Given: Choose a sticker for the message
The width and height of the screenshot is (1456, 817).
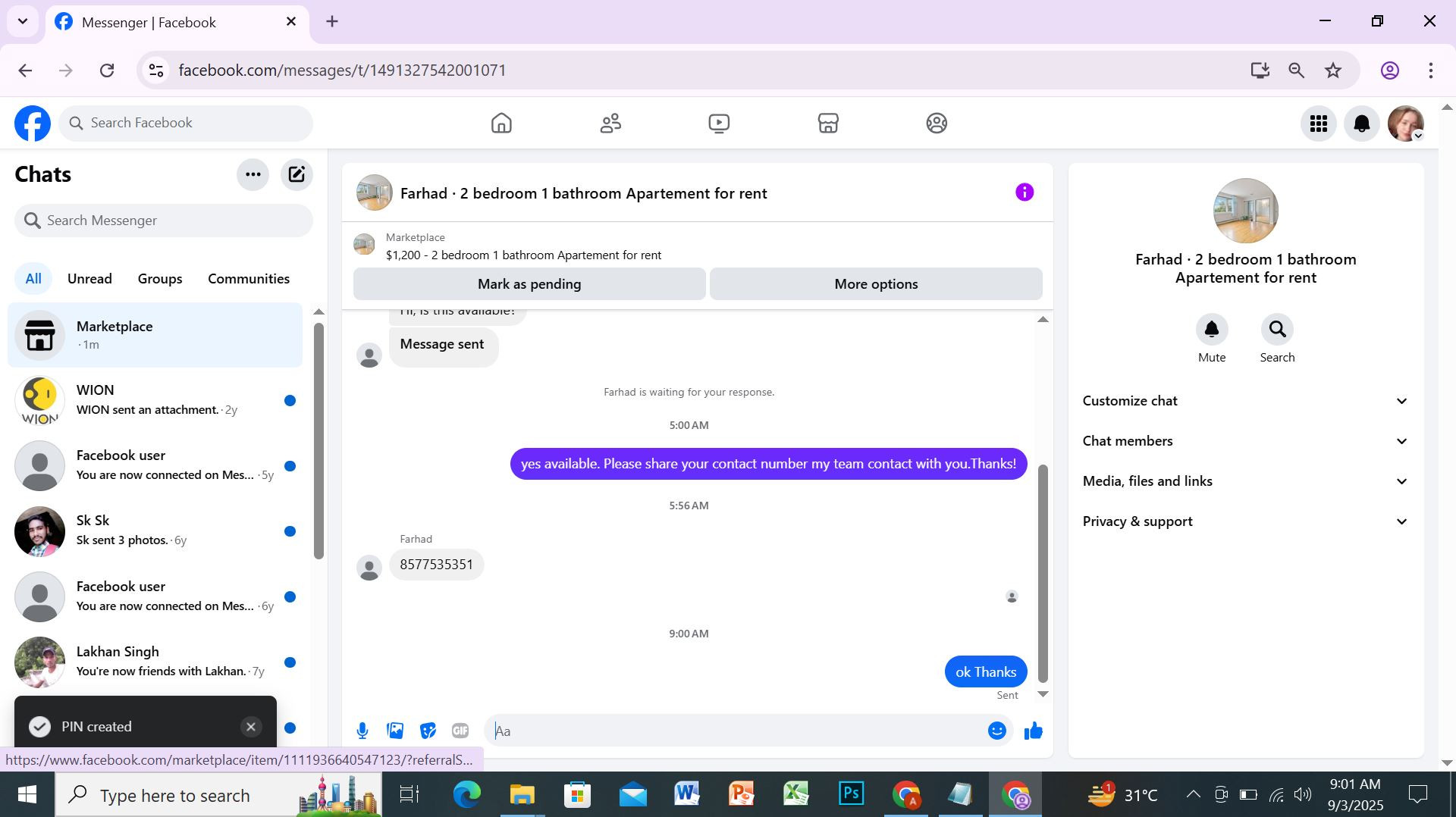Looking at the screenshot, I should point(428,731).
